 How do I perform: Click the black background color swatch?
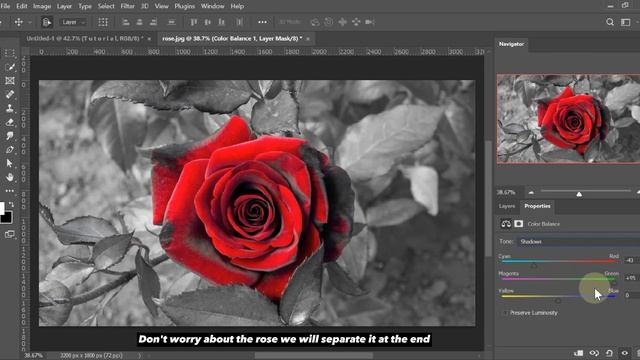tap(7, 217)
